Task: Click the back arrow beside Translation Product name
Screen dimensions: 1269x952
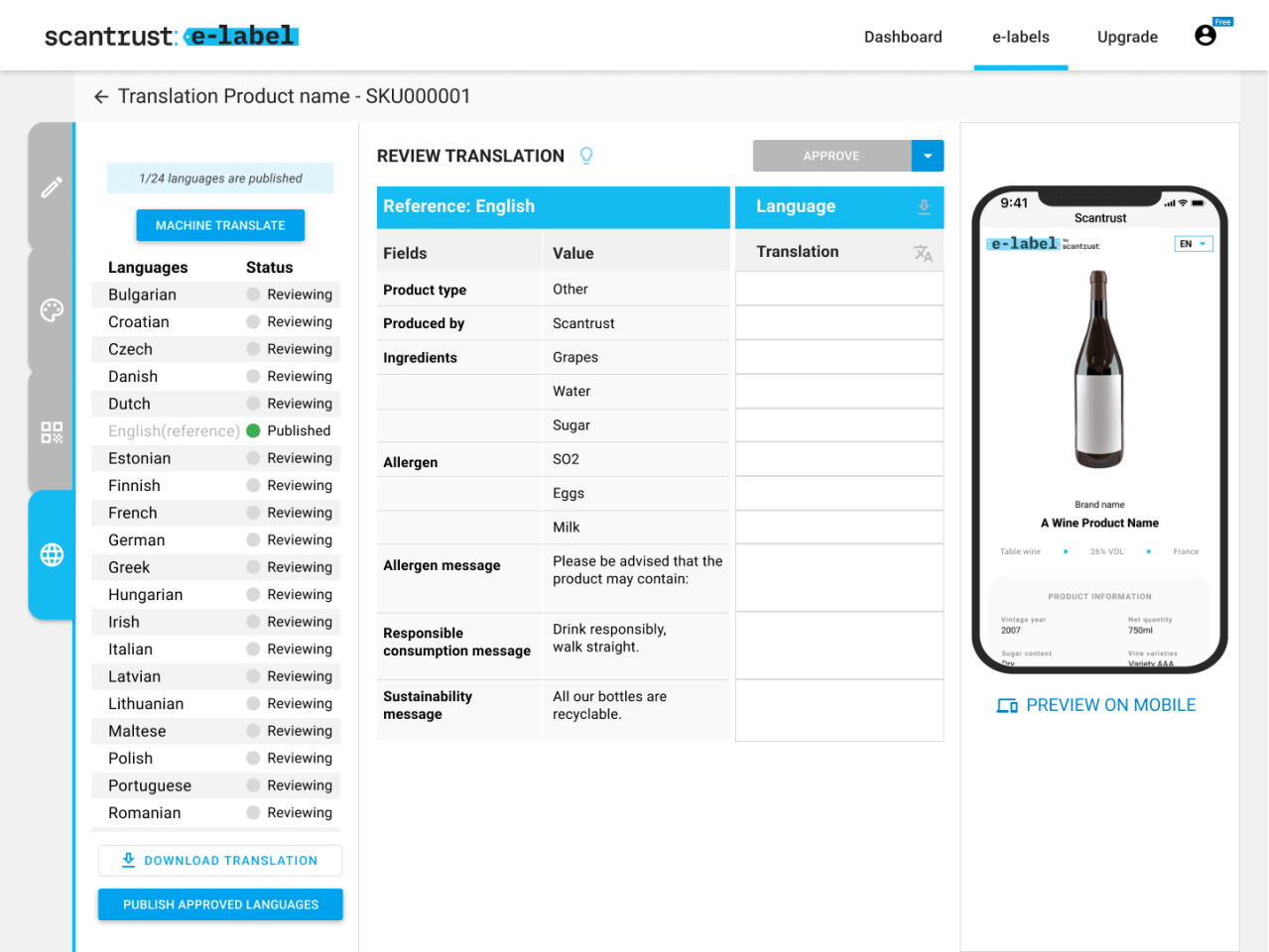Action: pos(100,96)
